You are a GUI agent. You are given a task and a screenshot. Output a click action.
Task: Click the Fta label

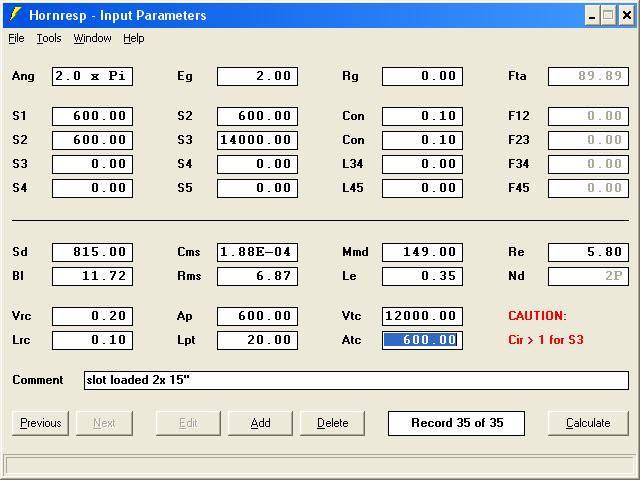[x=517, y=76]
